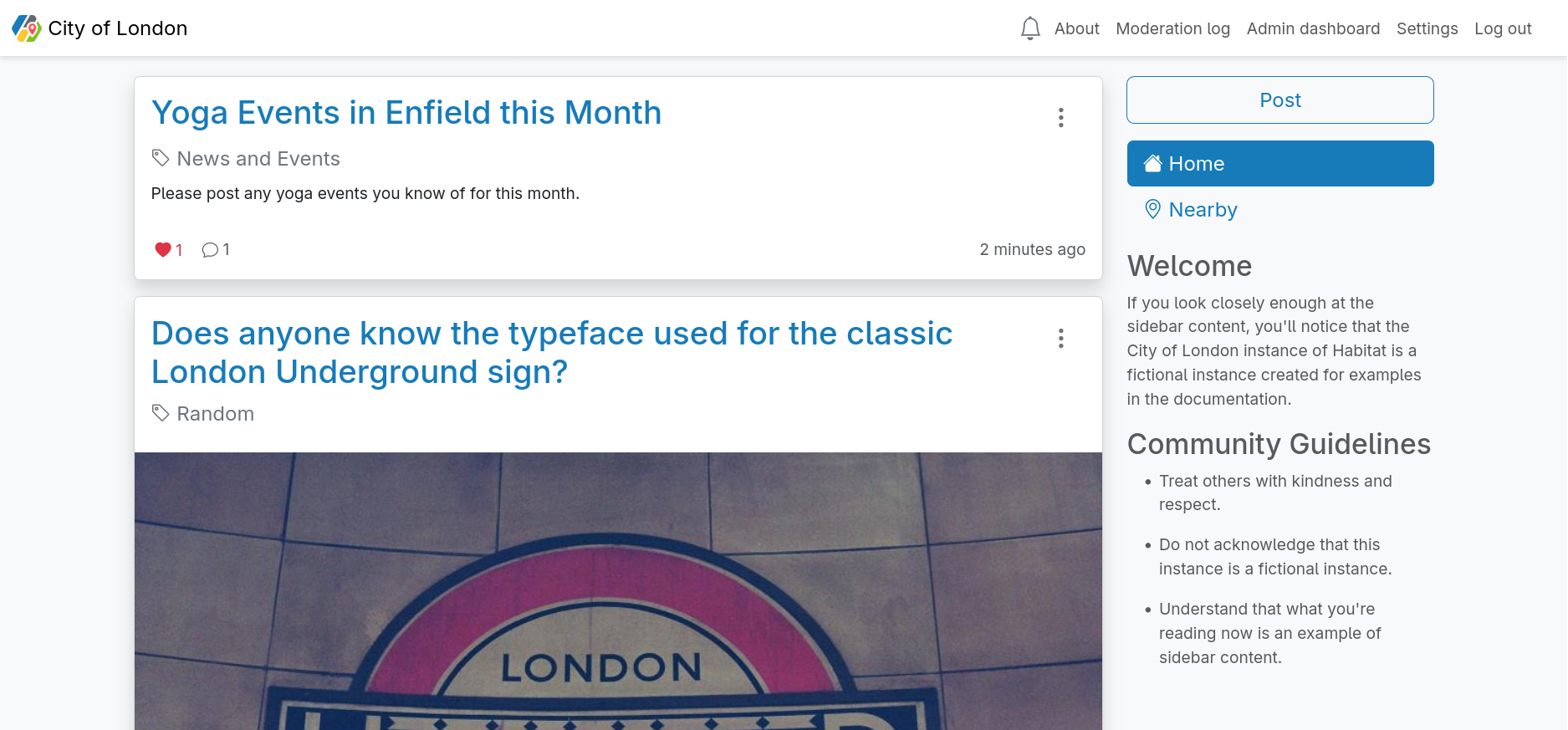Image resolution: width=1568 pixels, height=730 pixels.
Task: Click the Nearby location pin icon
Action: pyautogui.click(x=1152, y=209)
